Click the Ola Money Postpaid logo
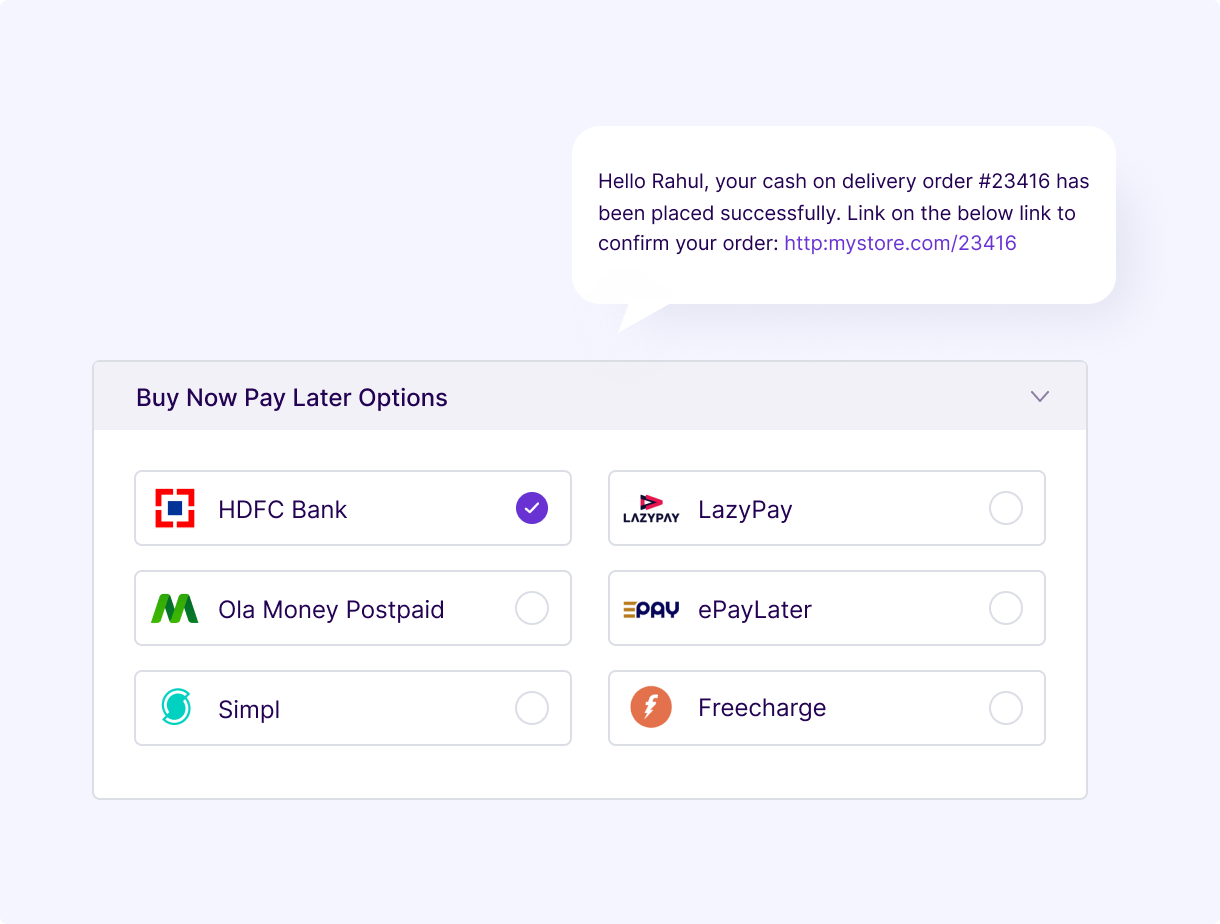The width and height of the screenshot is (1220, 924). [x=175, y=609]
